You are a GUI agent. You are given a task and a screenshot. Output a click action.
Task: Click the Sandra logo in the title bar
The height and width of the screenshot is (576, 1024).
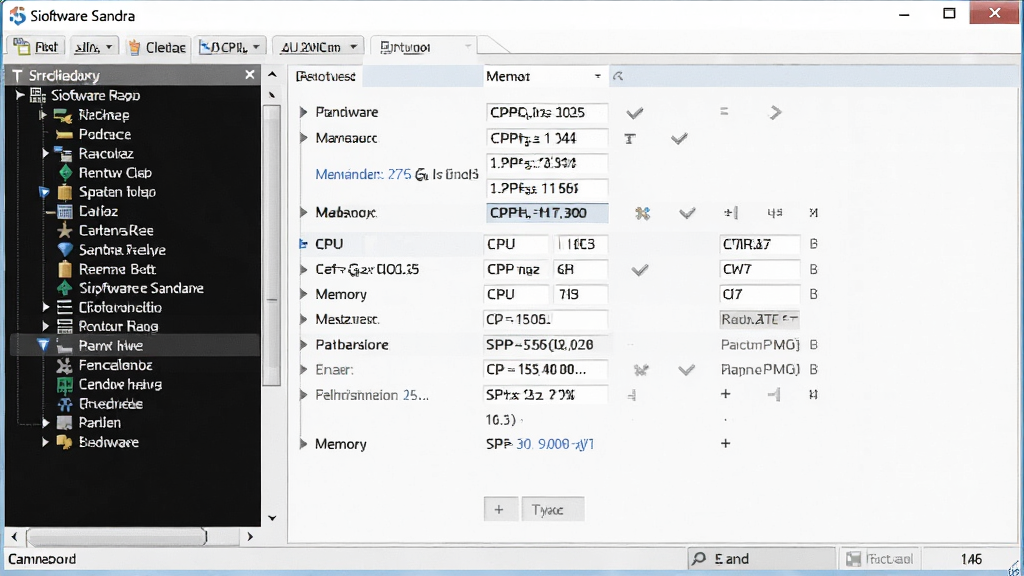(x=18, y=15)
